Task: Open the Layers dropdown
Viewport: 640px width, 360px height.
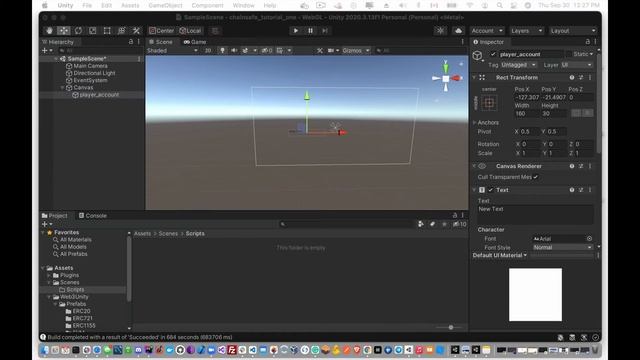Action: point(527,31)
